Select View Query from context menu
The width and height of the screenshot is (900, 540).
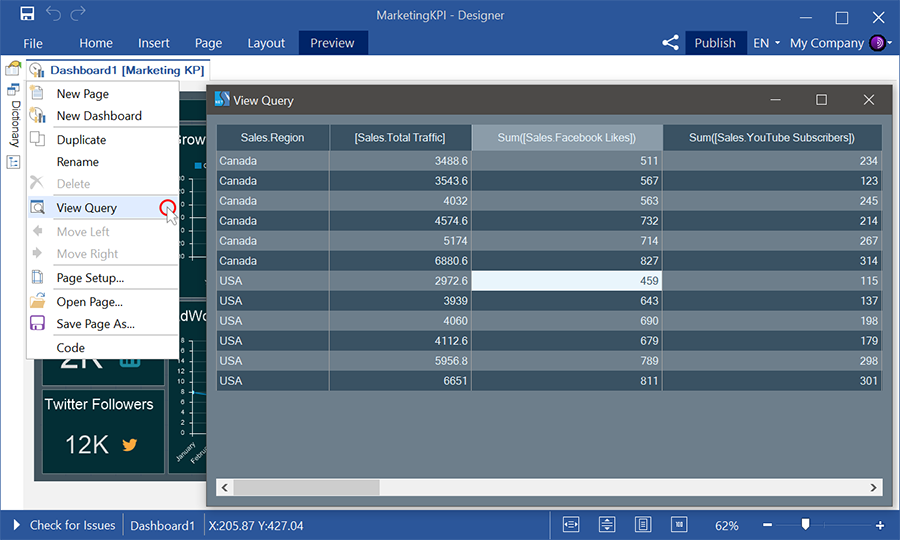pos(87,208)
